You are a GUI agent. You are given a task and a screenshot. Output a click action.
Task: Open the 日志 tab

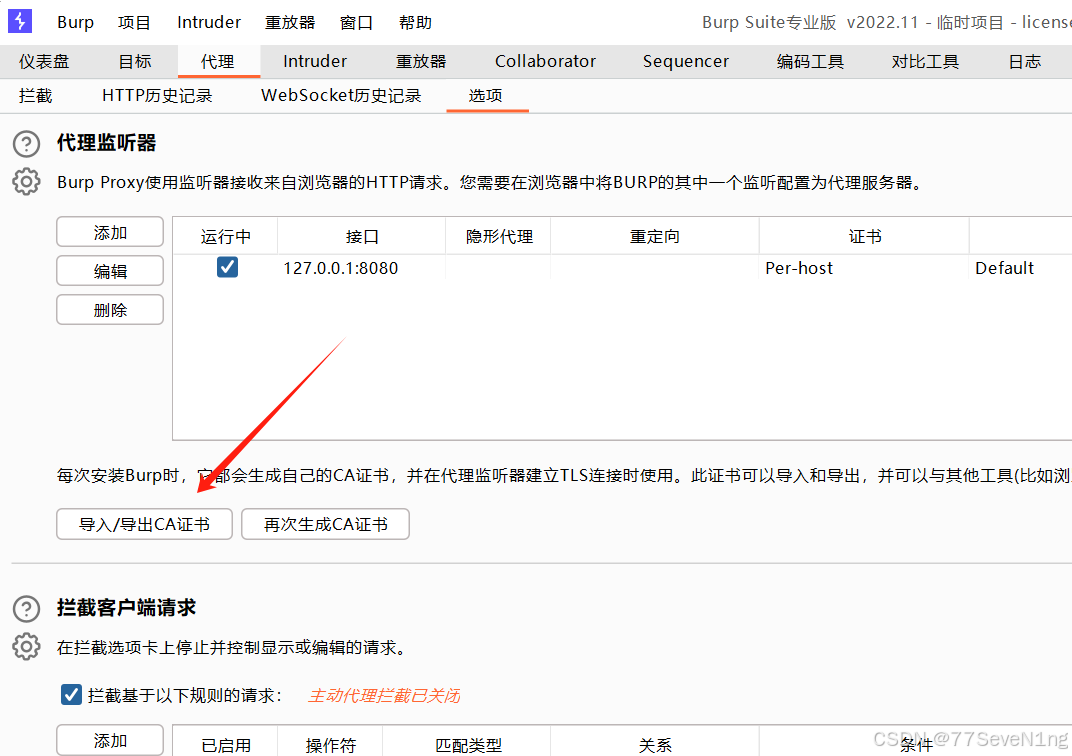(x=1025, y=62)
